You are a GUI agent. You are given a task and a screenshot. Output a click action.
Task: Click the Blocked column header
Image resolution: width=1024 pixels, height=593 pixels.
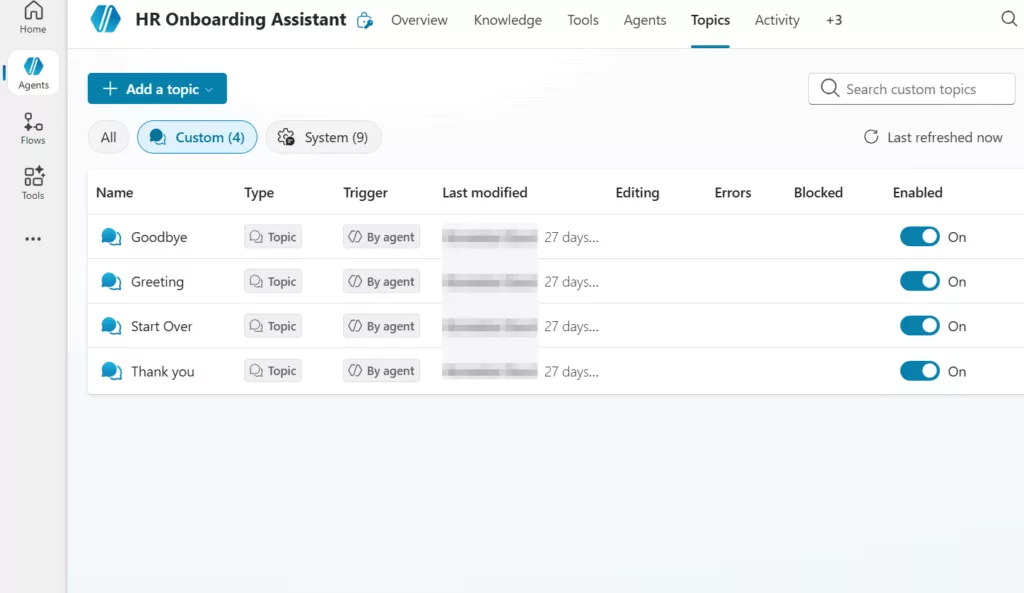(818, 193)
